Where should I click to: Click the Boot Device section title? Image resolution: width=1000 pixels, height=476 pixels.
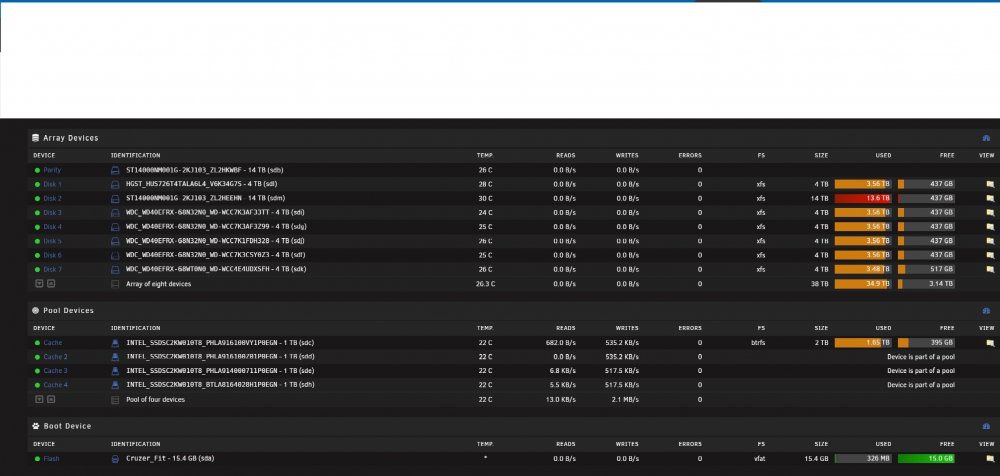67,426
